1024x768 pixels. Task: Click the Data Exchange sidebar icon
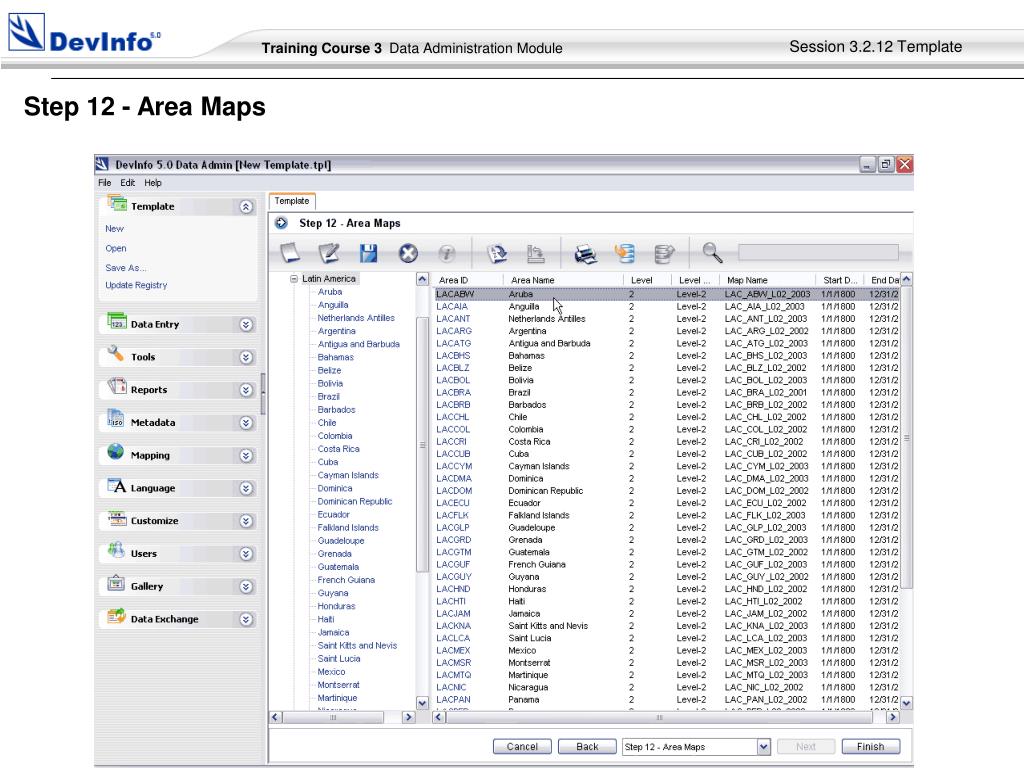(116, 616)
